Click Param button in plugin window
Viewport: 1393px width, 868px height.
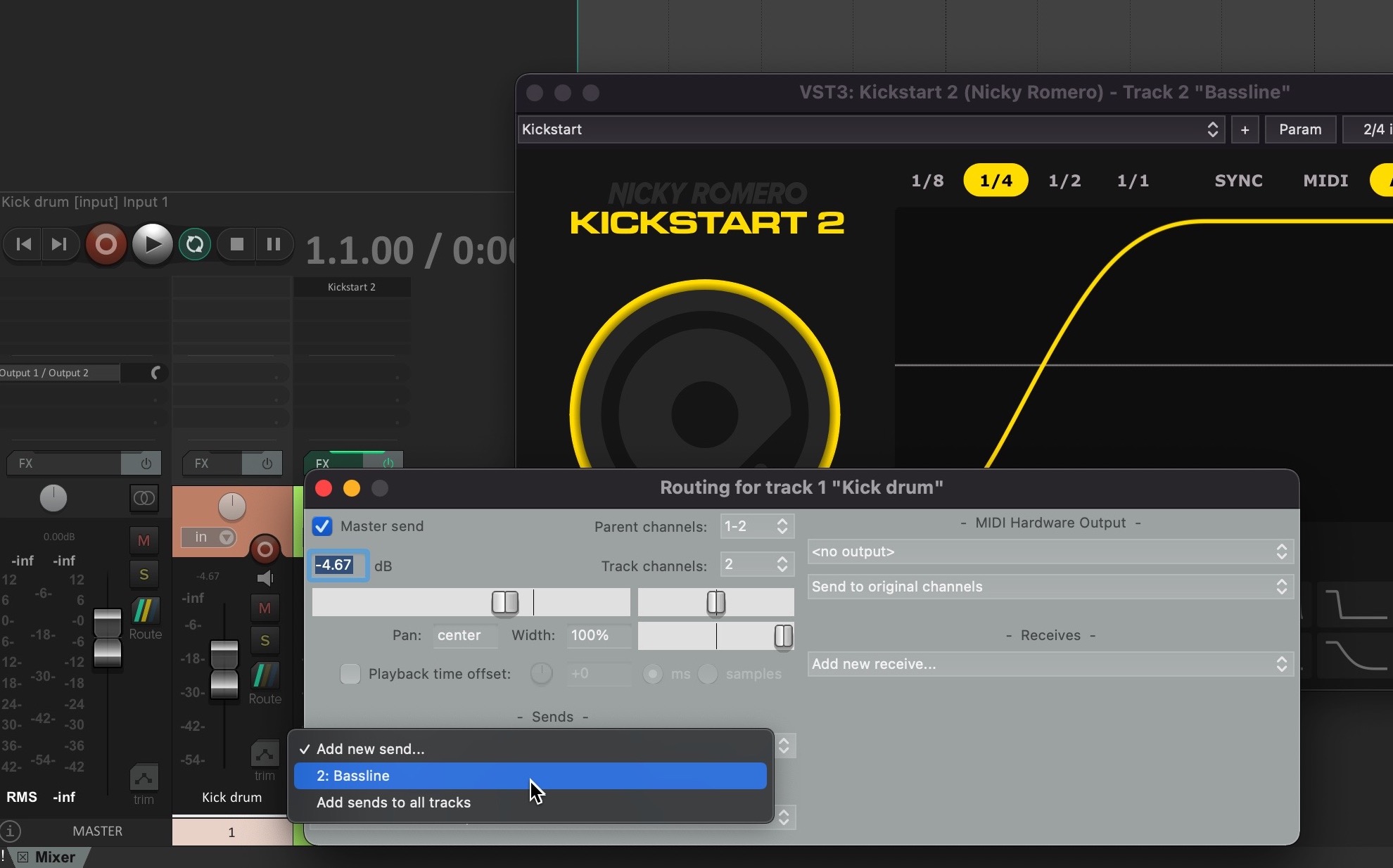[x=1300, y=129]
